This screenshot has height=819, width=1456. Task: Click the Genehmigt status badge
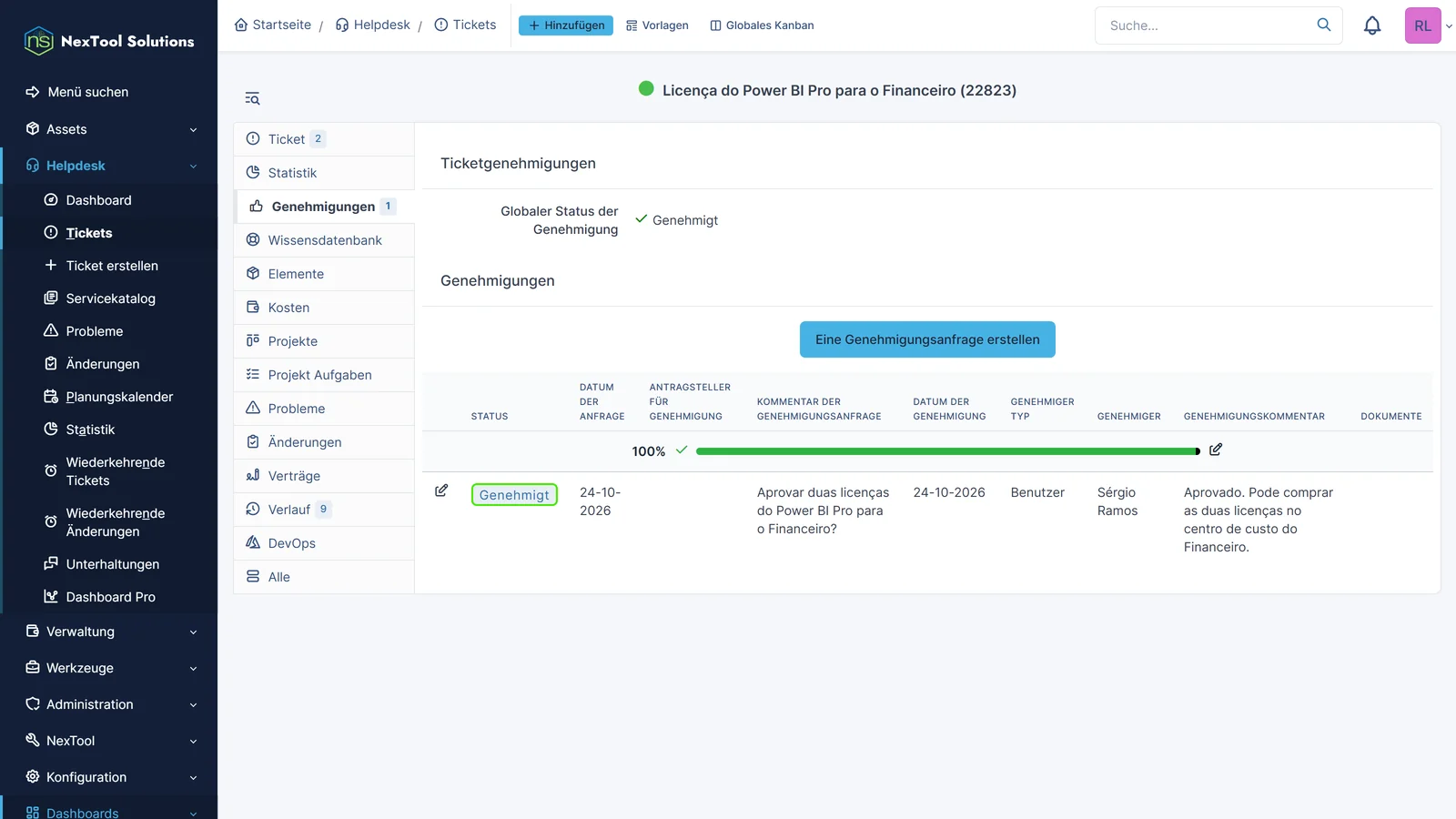coord(514,494)
